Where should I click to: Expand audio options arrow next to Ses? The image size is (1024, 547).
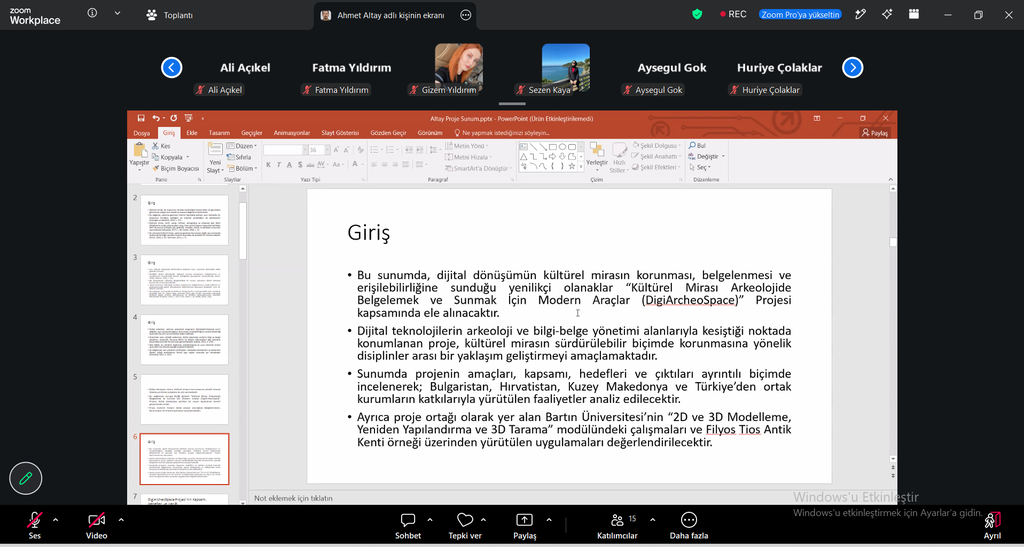coord(56,520)
